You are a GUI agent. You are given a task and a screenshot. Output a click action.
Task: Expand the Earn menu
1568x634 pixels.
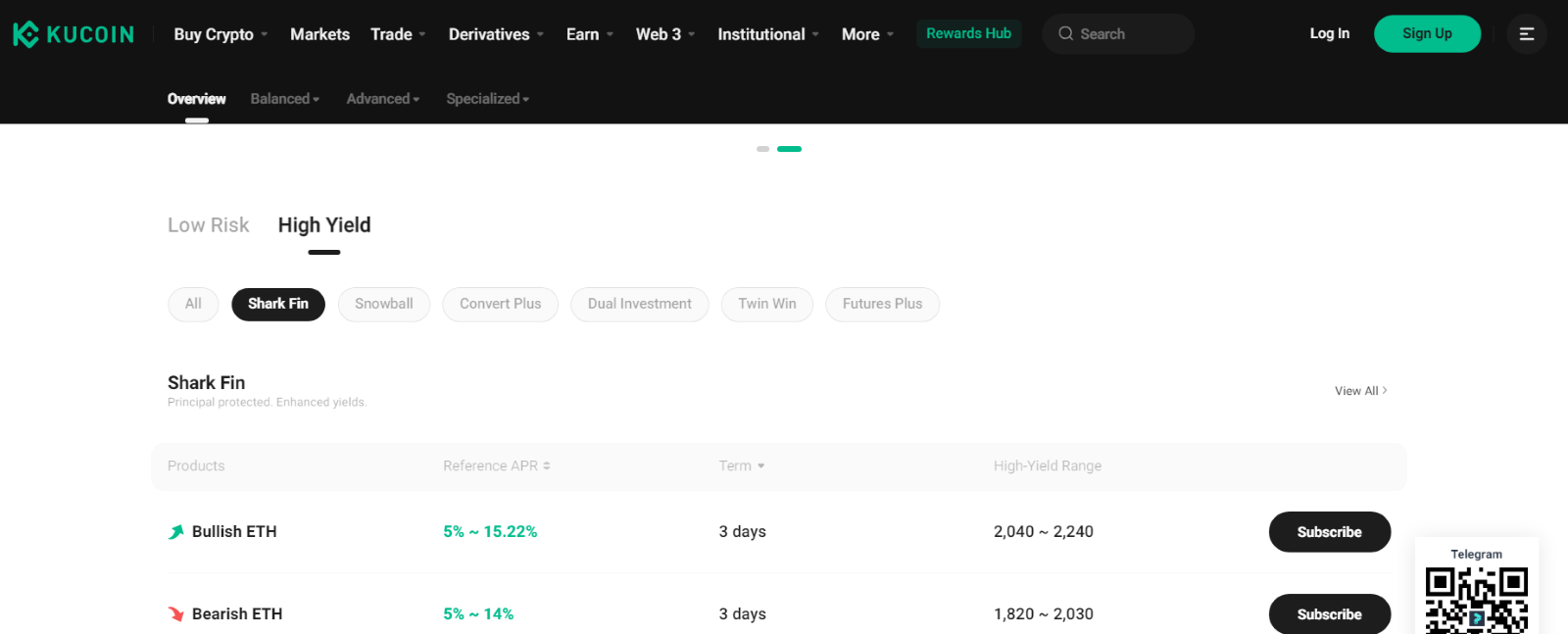[x=590, y=34]
